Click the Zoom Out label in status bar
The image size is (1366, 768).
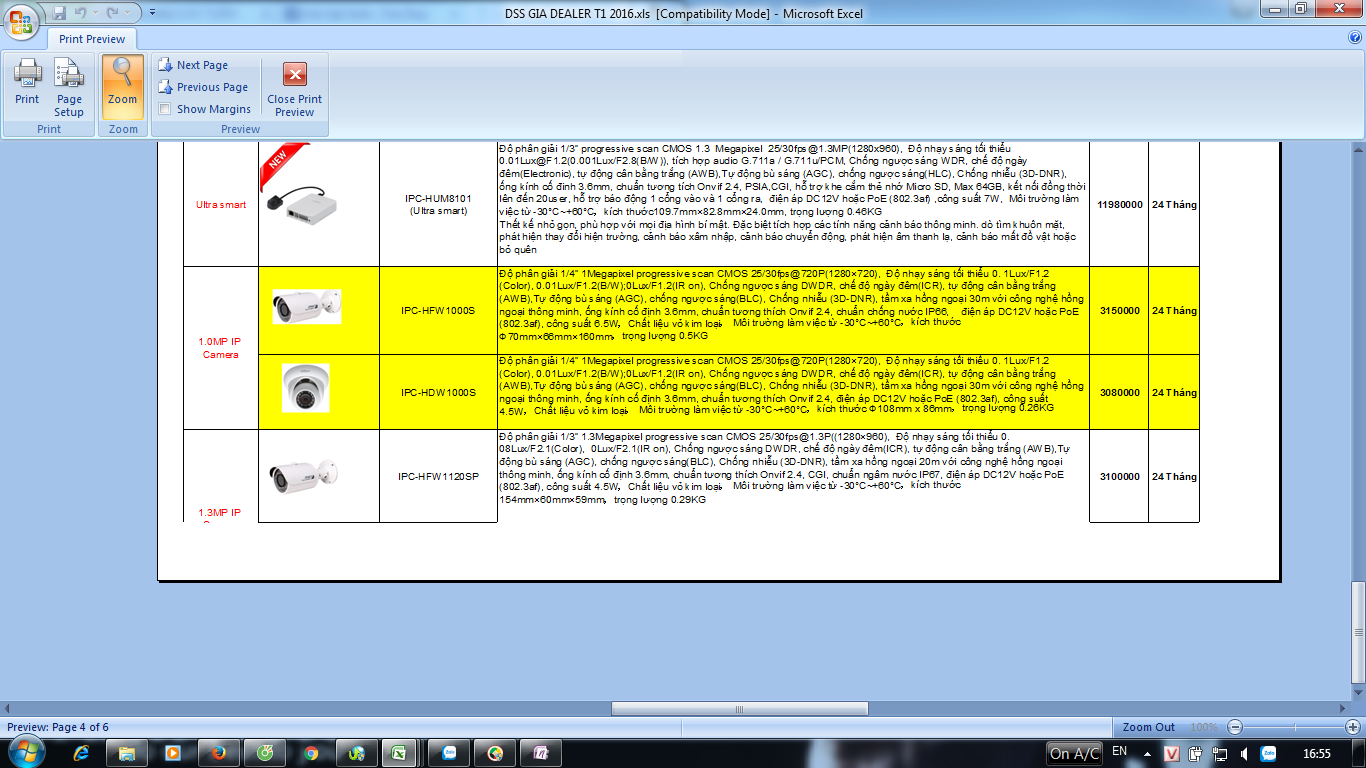(1149, 727)
